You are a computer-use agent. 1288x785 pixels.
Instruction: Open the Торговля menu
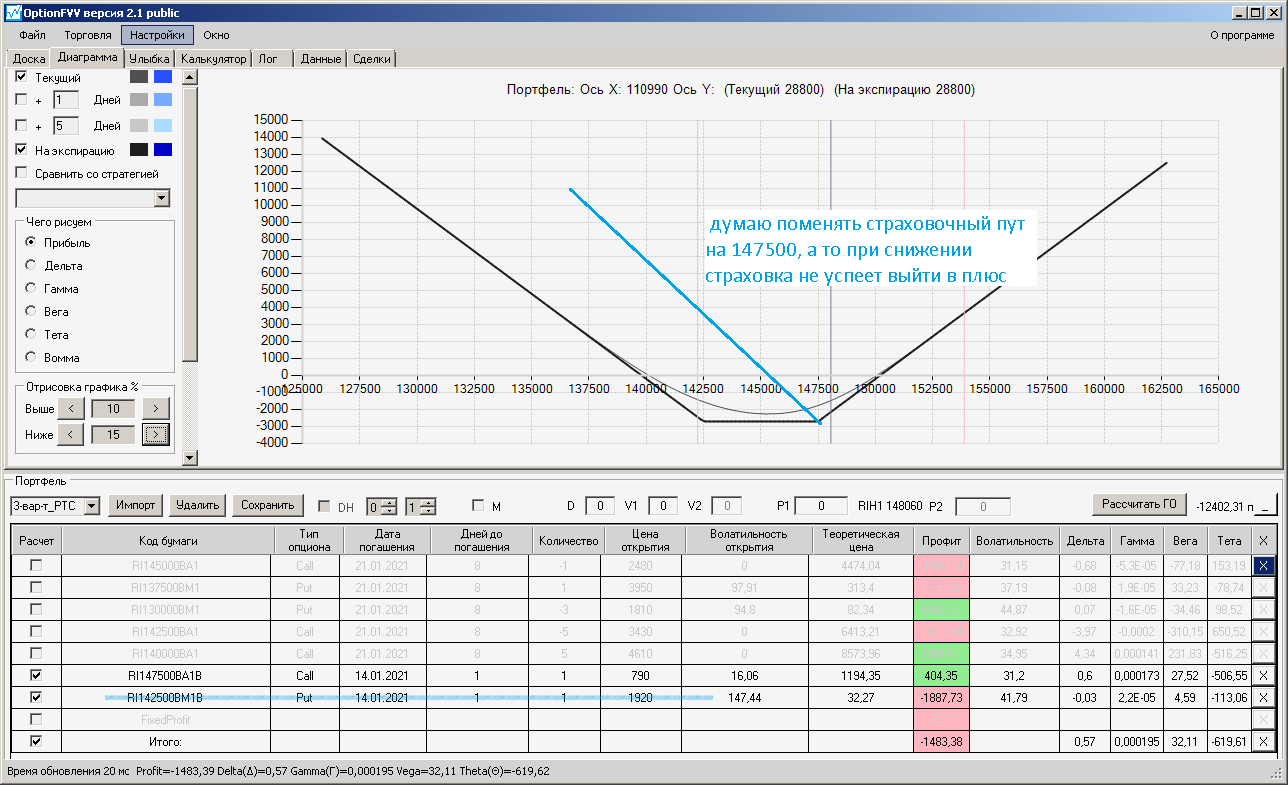88,35
